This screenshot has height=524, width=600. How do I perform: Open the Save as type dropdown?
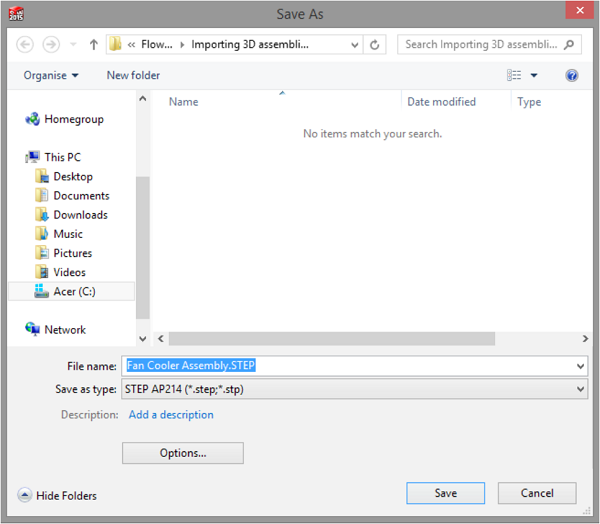(x=354, y=389)
